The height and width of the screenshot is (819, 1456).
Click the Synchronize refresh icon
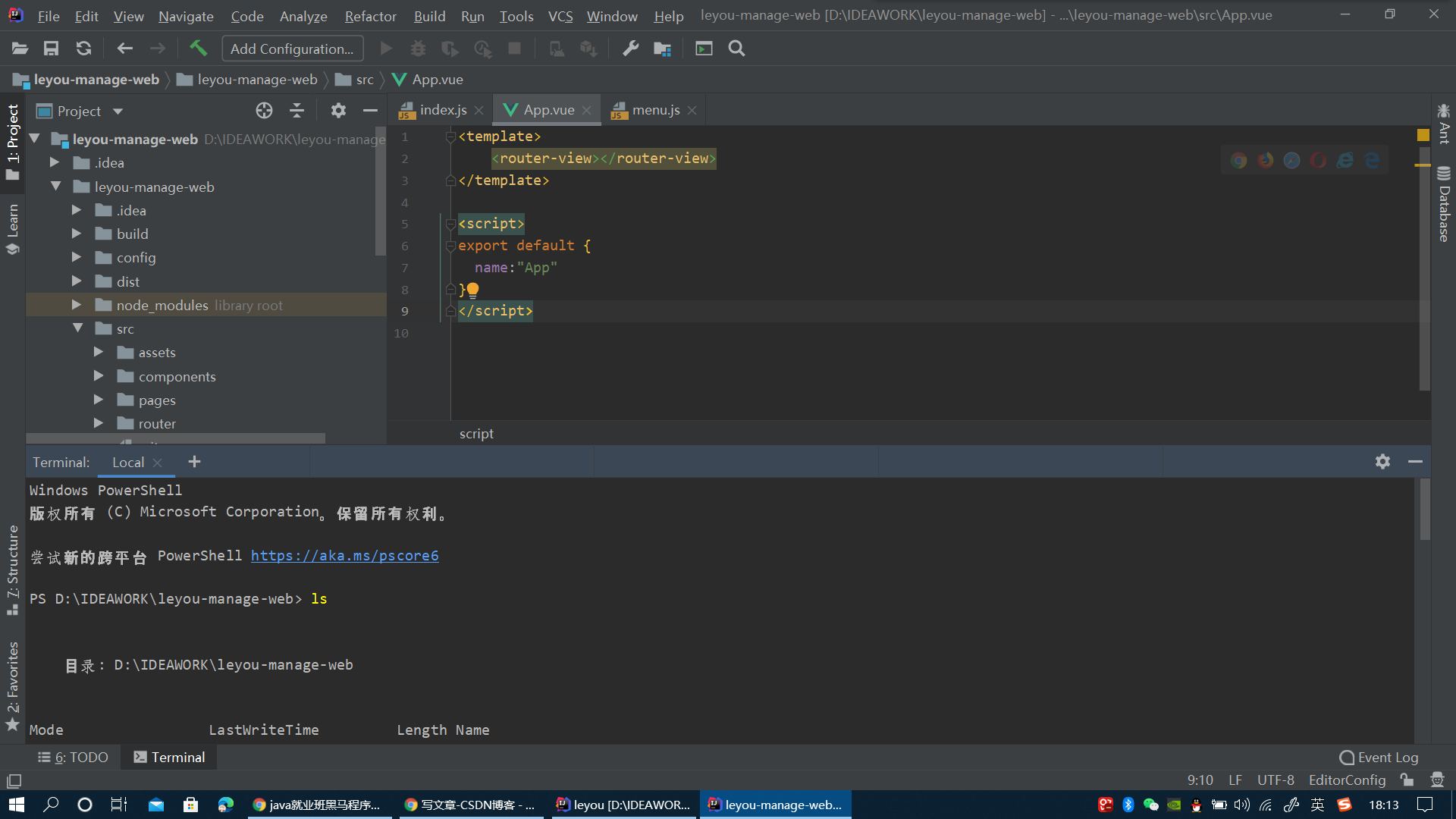tap(83, 49)
